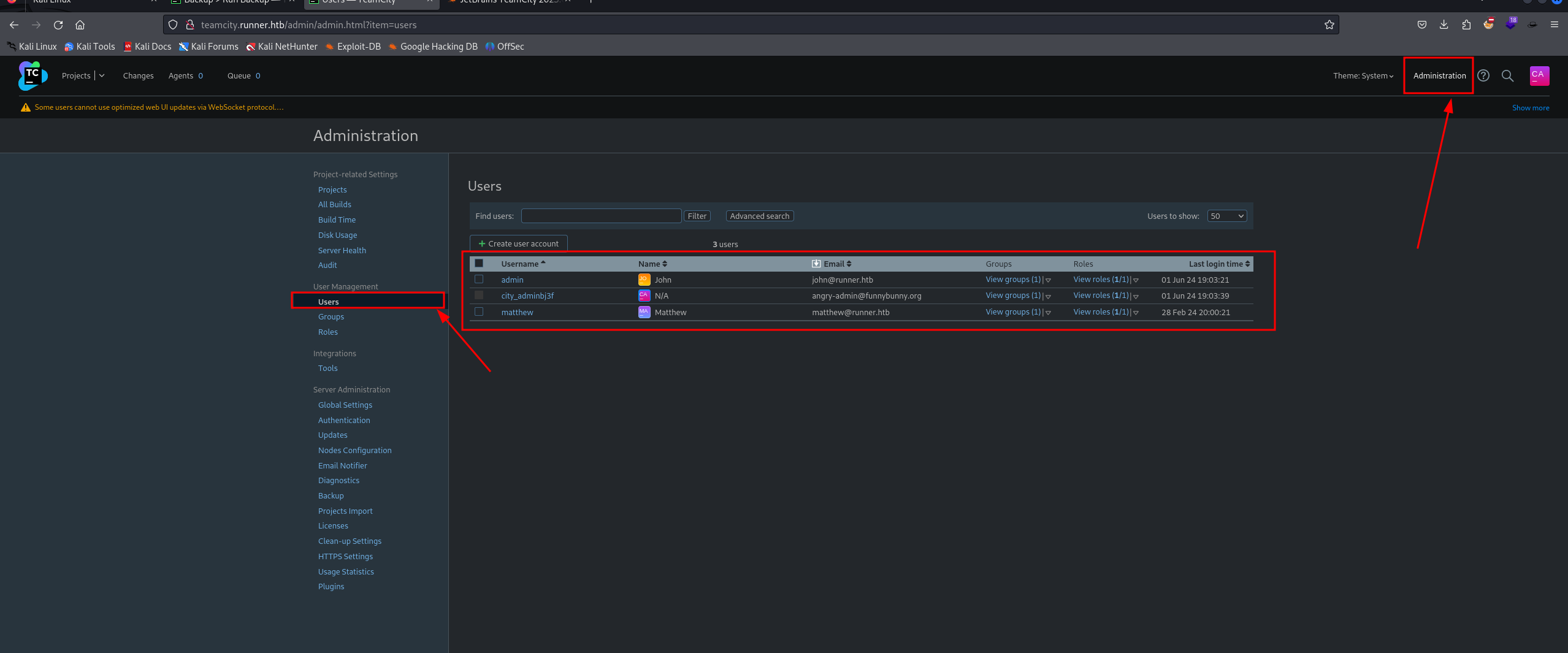Go to browser home icon

click(80, 25)
